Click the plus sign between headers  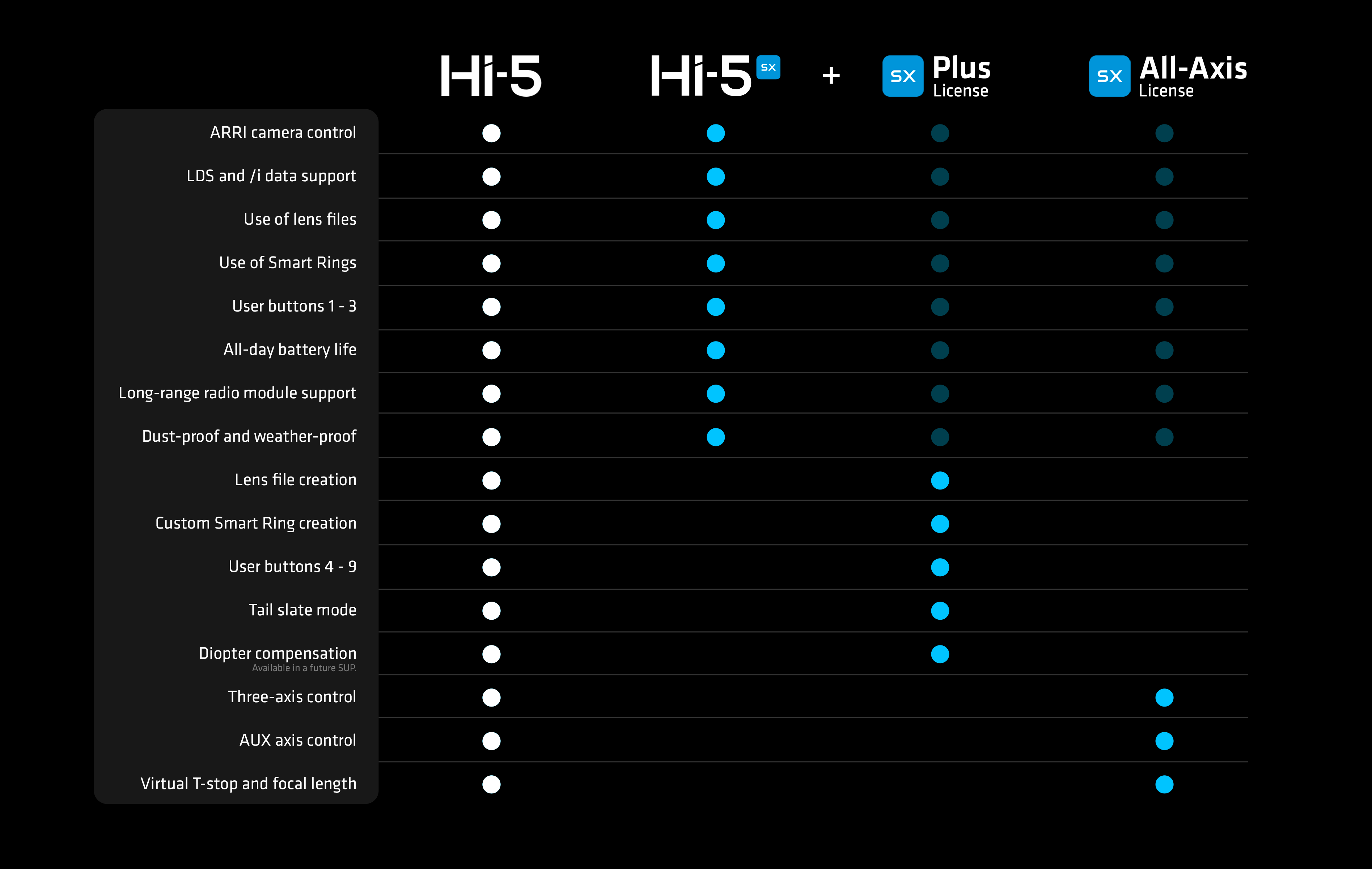[x=831, y=75]
